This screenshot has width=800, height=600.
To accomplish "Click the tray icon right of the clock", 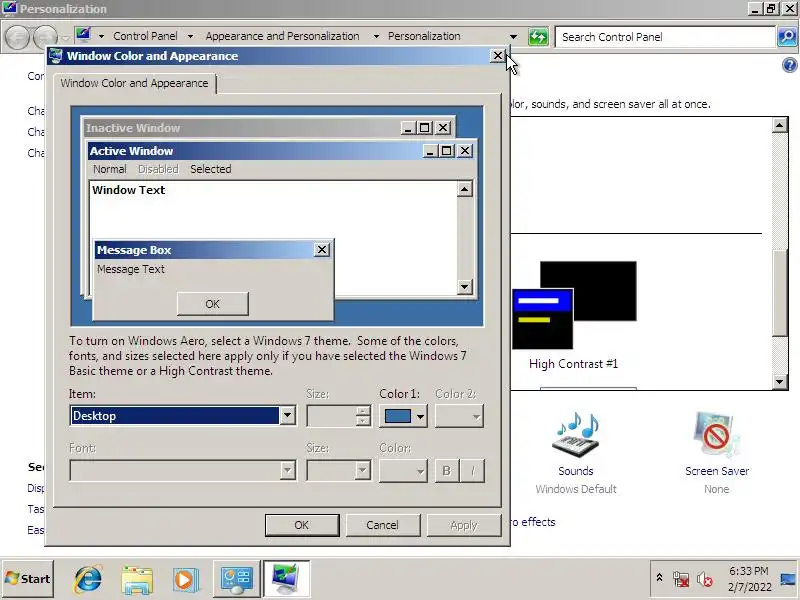I will 789,580.
